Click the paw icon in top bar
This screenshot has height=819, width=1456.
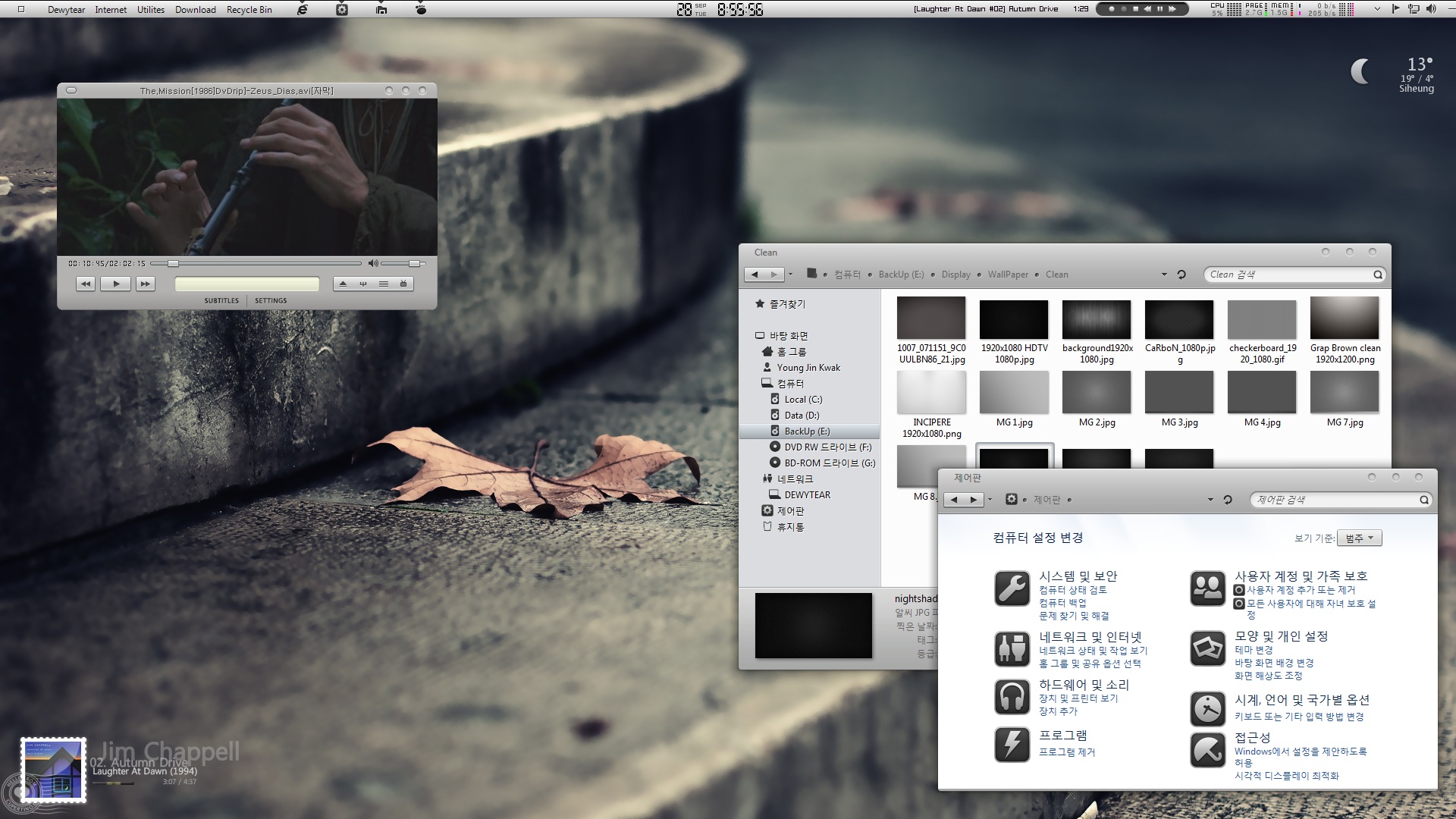point(421,9)
